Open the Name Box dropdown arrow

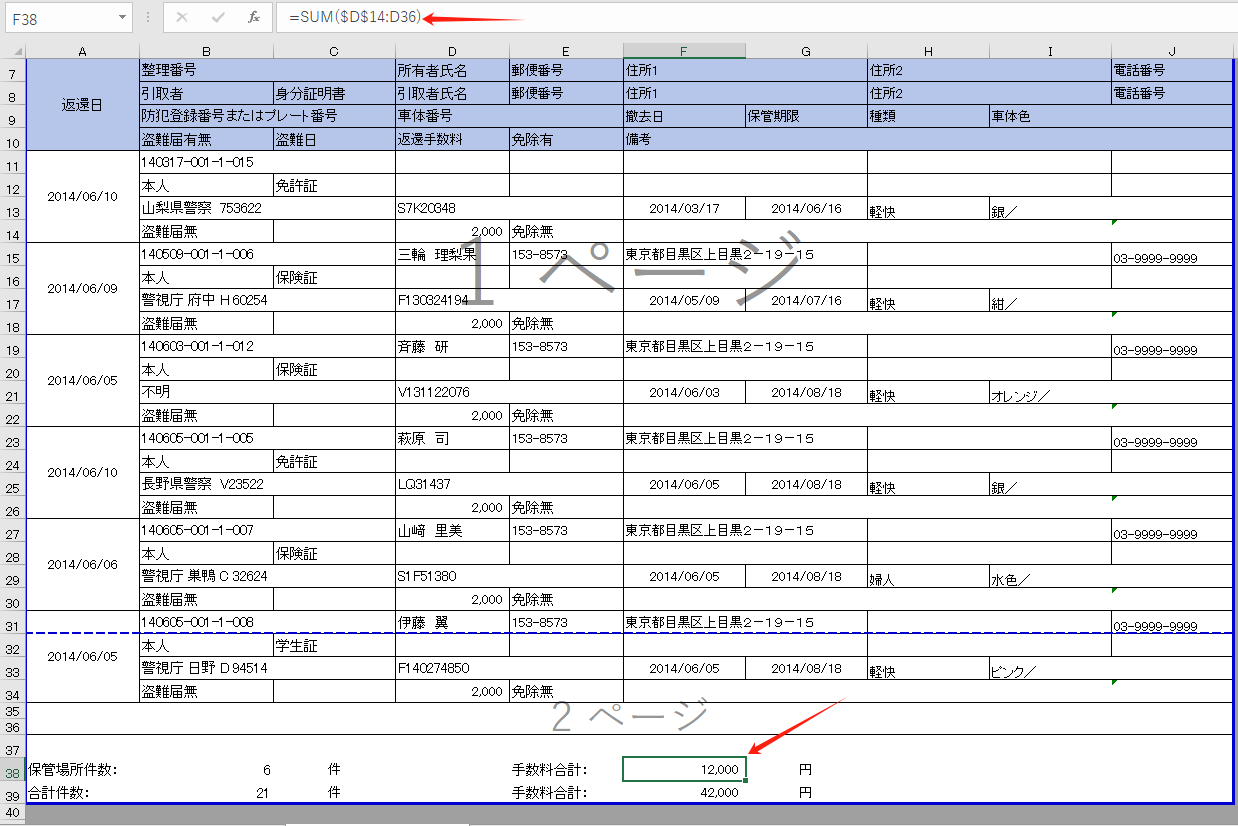coord(122,18)
